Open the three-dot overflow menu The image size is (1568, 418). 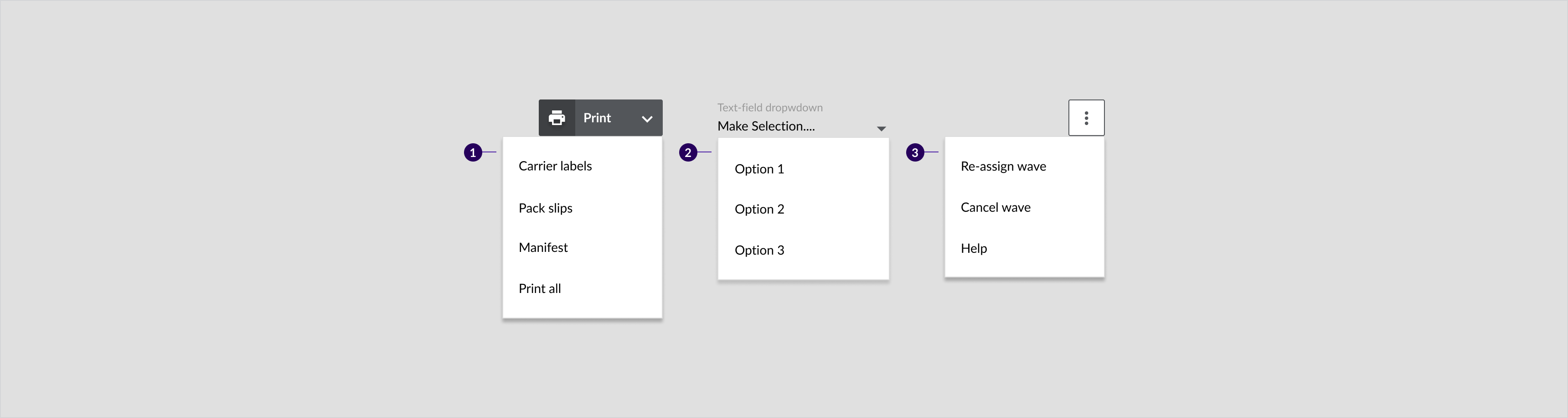coord(1086,118)
